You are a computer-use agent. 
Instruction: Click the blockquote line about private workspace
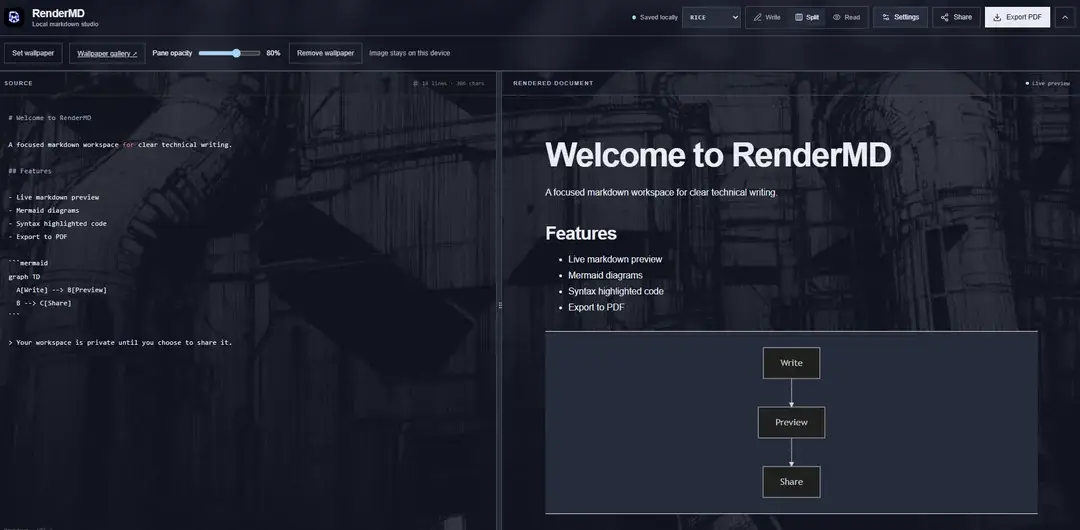point(121,343)
